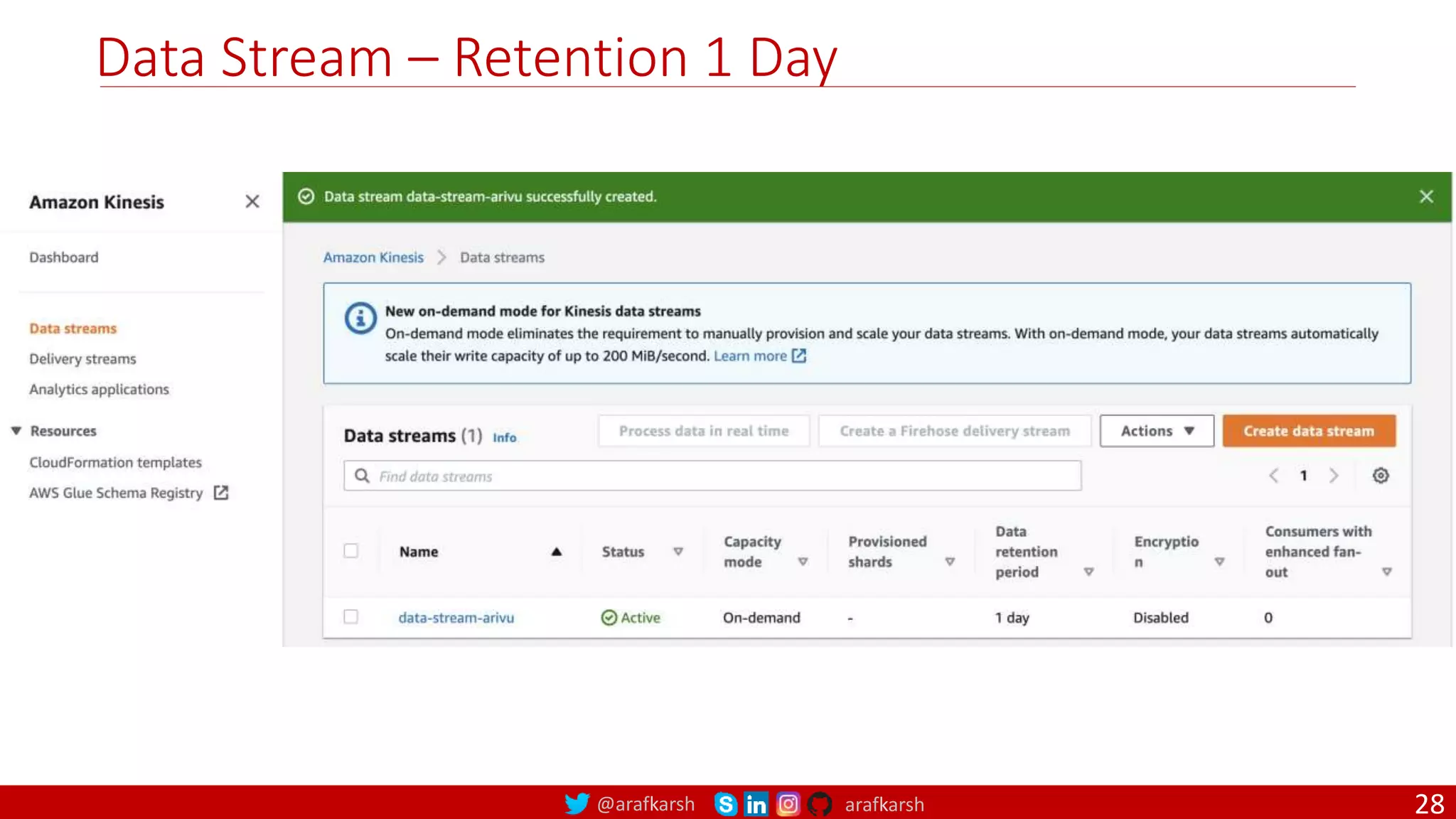The width and height of the screenshot is (1456, 819).
Task: Go to next page arrow
Action: (x=1334, y=476)
